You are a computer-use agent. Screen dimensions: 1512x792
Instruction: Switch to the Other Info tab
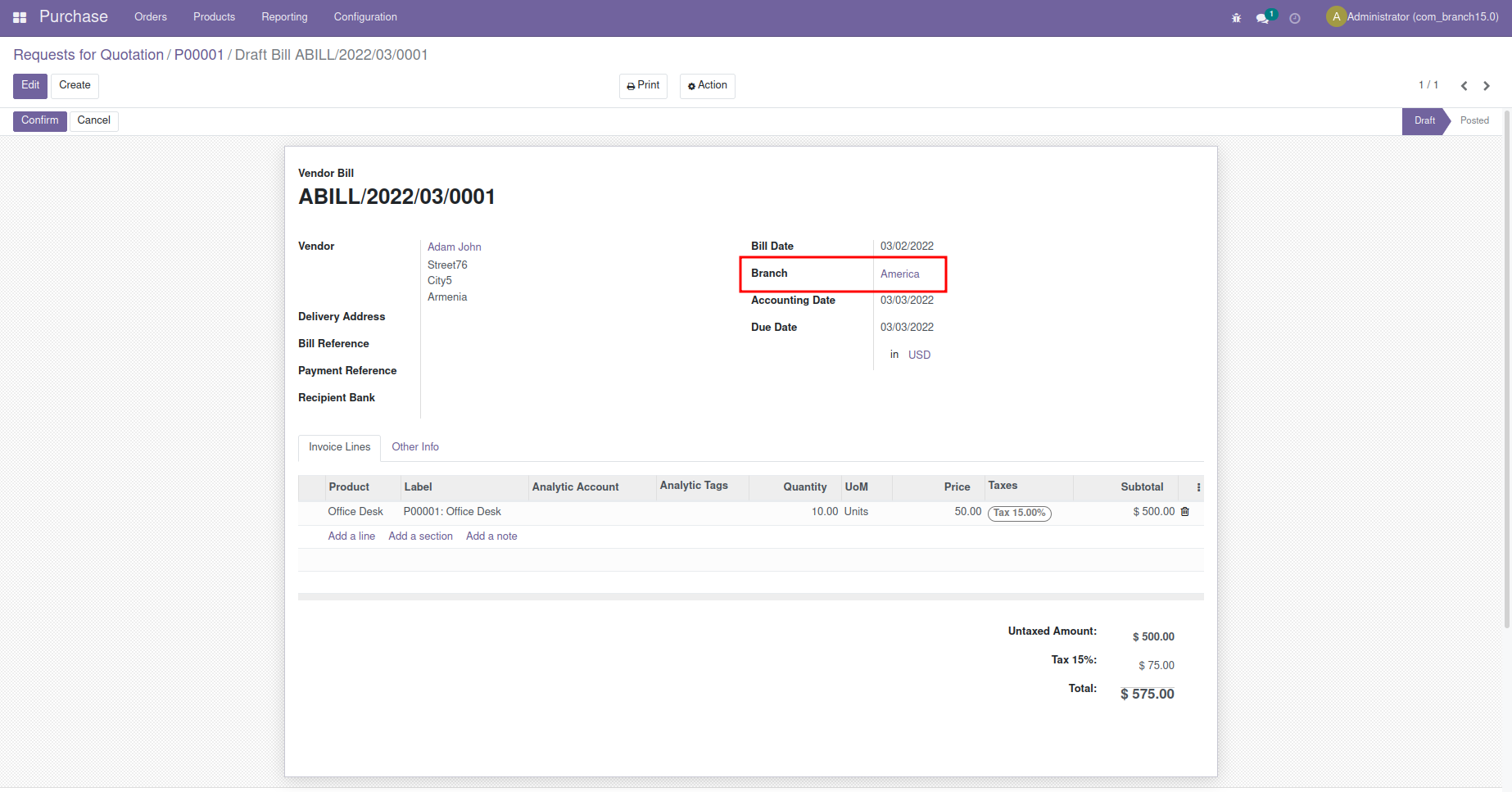pyautogui.click(x=414, y=447)
